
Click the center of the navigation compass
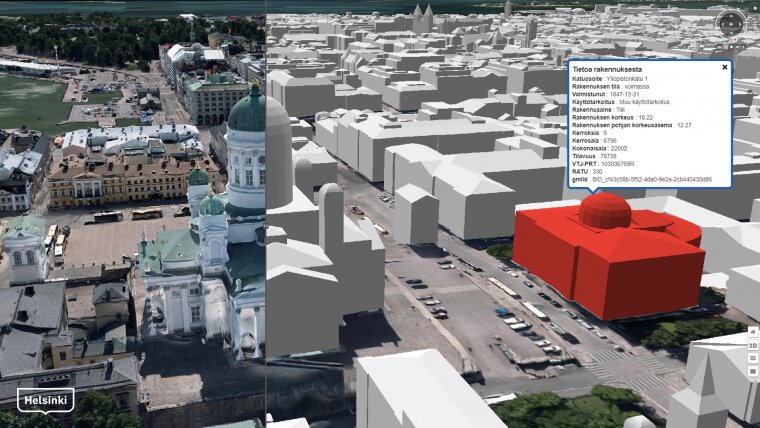(731, 22)
